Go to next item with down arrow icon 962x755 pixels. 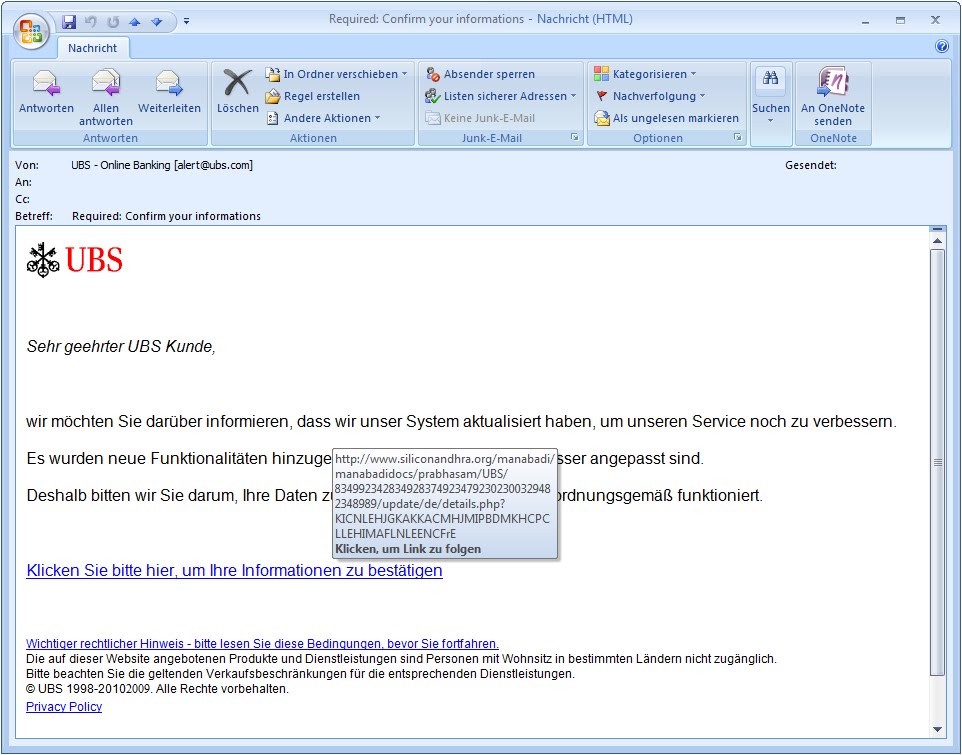pos(156,22)
